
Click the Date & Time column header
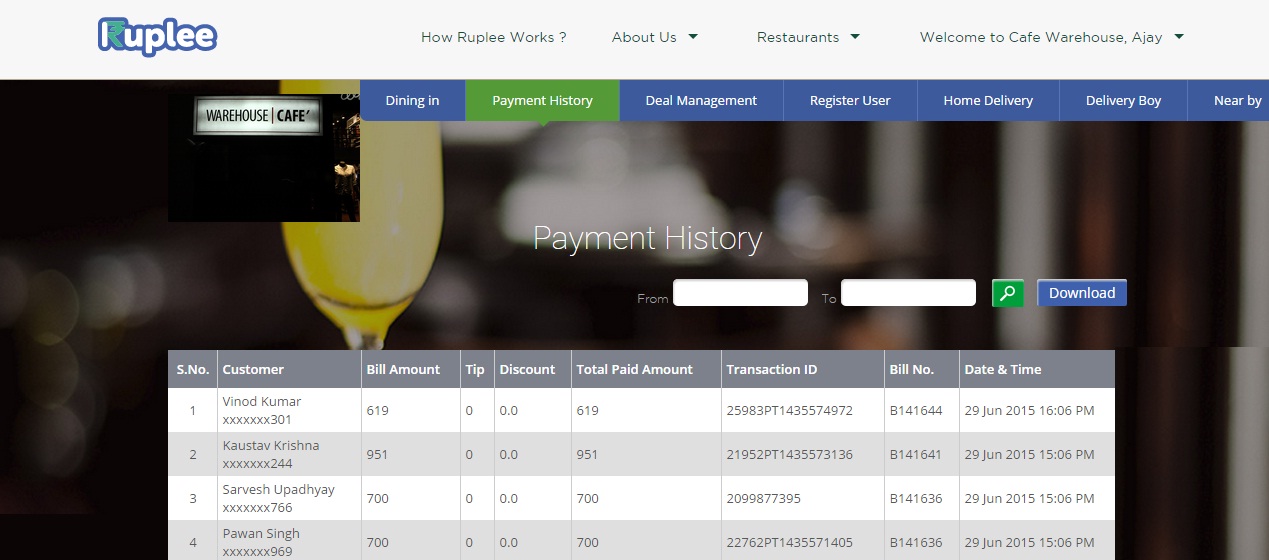[x=1002, y=369]
